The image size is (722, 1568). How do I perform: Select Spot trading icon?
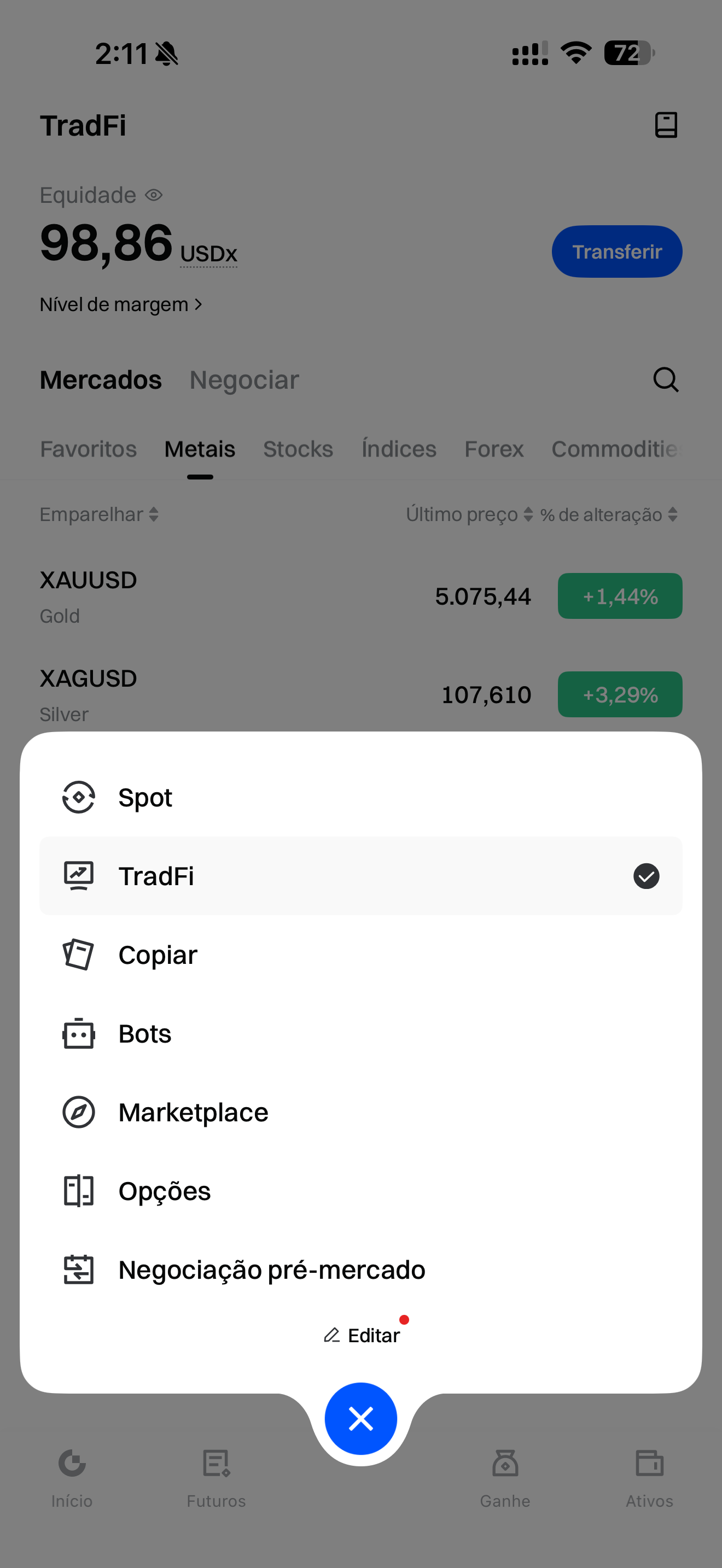79,797
